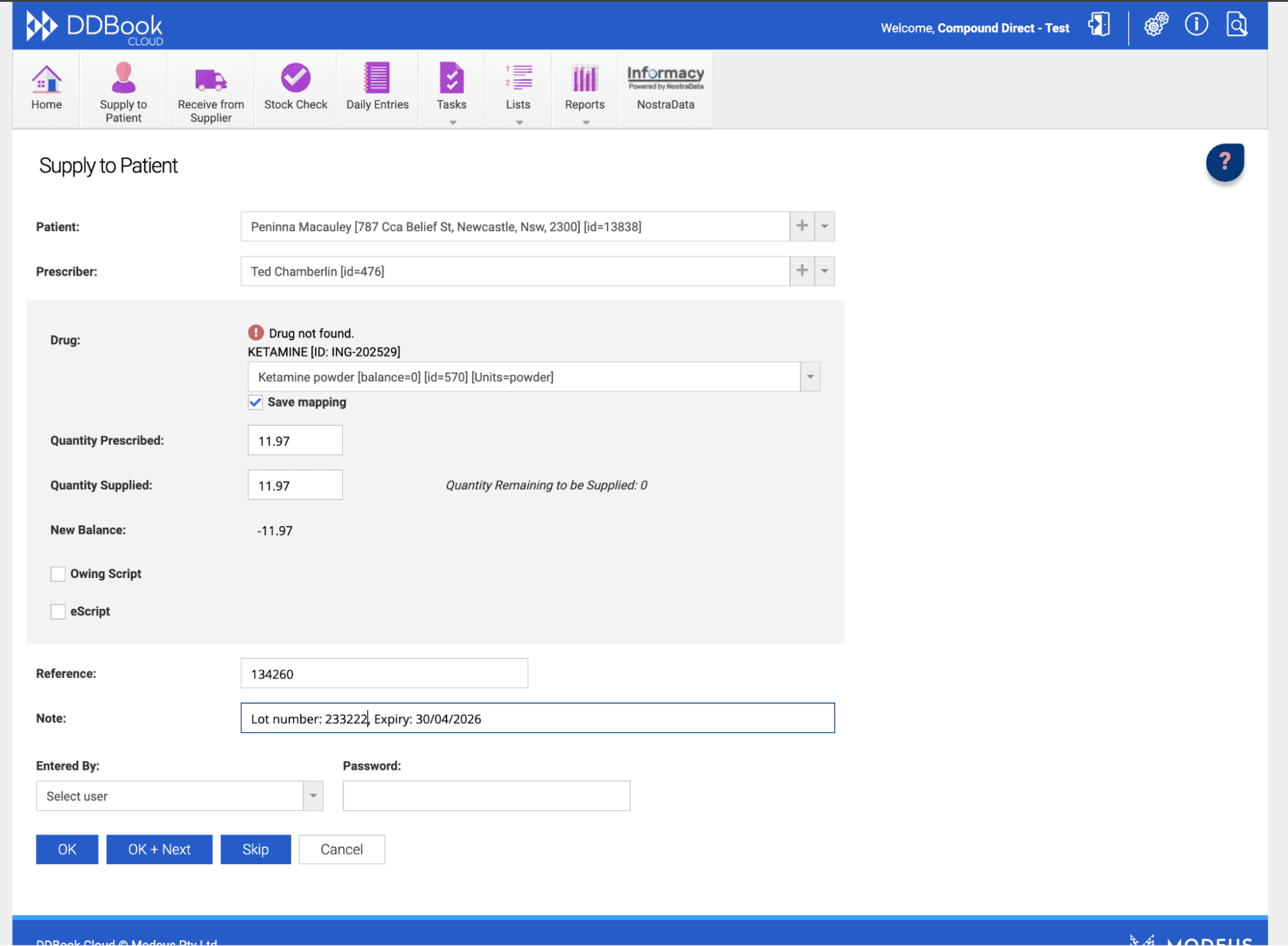The image size is (1288, 946).
Task: Click the Reference field 134260
Action: 384,673
